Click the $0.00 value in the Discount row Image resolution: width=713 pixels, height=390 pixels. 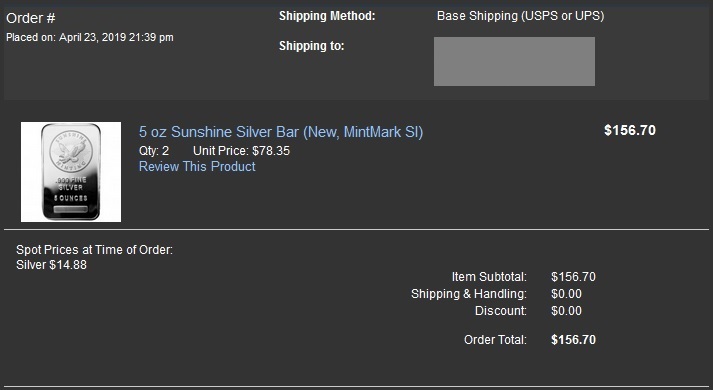[567, 311]
